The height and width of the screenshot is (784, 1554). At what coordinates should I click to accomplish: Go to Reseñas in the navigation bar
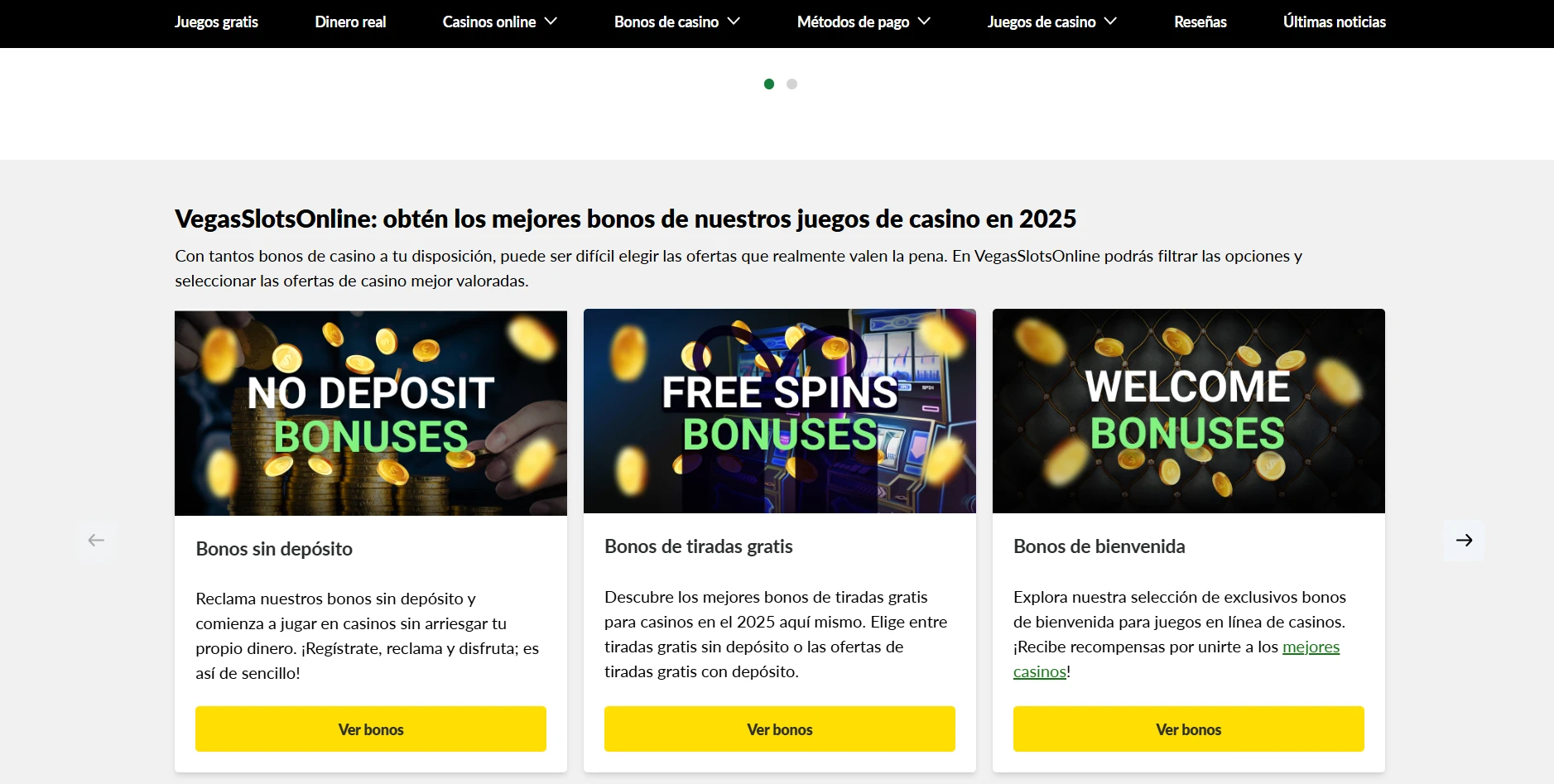(1200, 22)
